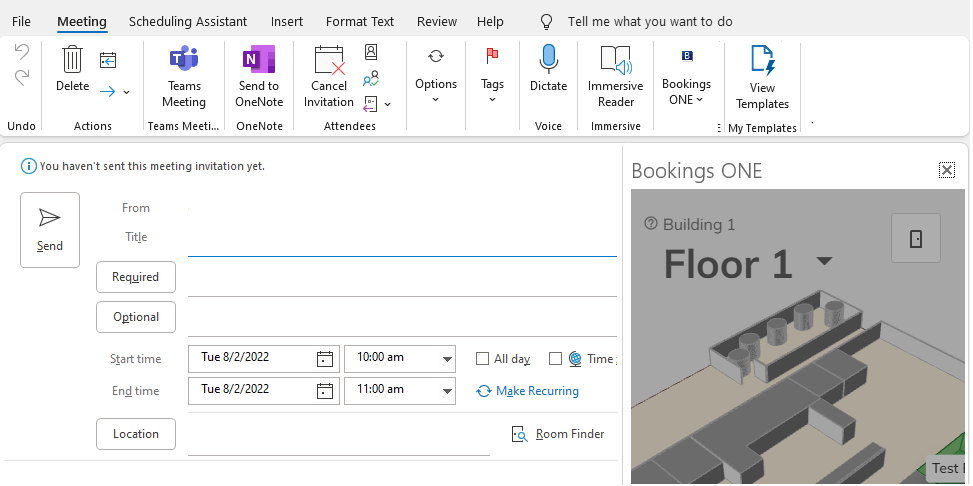Start Dictate microphone

coord(548,62)
